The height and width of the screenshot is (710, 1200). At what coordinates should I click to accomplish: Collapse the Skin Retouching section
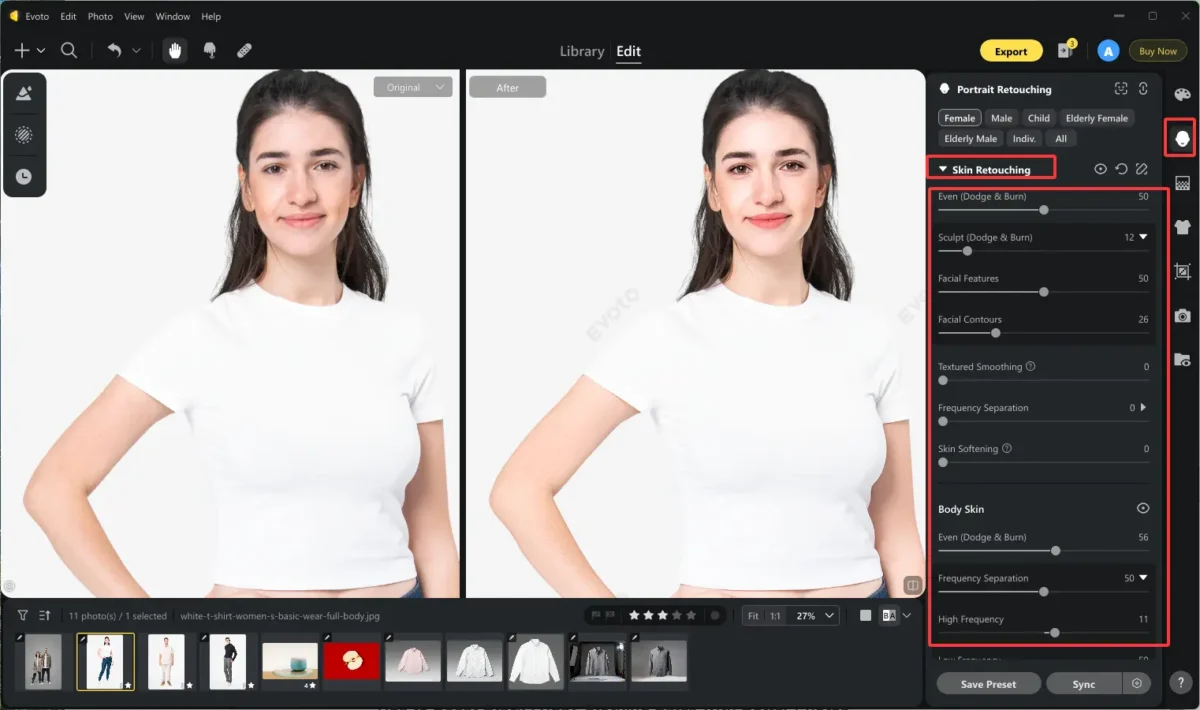(x=942, y=169)
